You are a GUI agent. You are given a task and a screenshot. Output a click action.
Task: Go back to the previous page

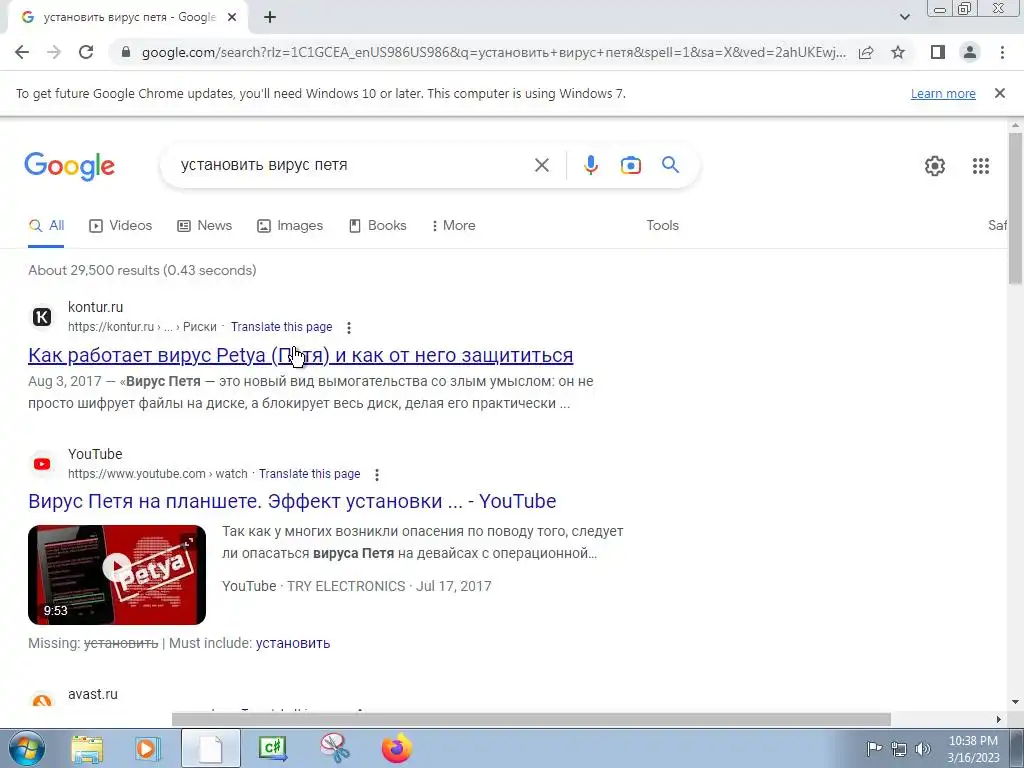(x=22, y=52)
